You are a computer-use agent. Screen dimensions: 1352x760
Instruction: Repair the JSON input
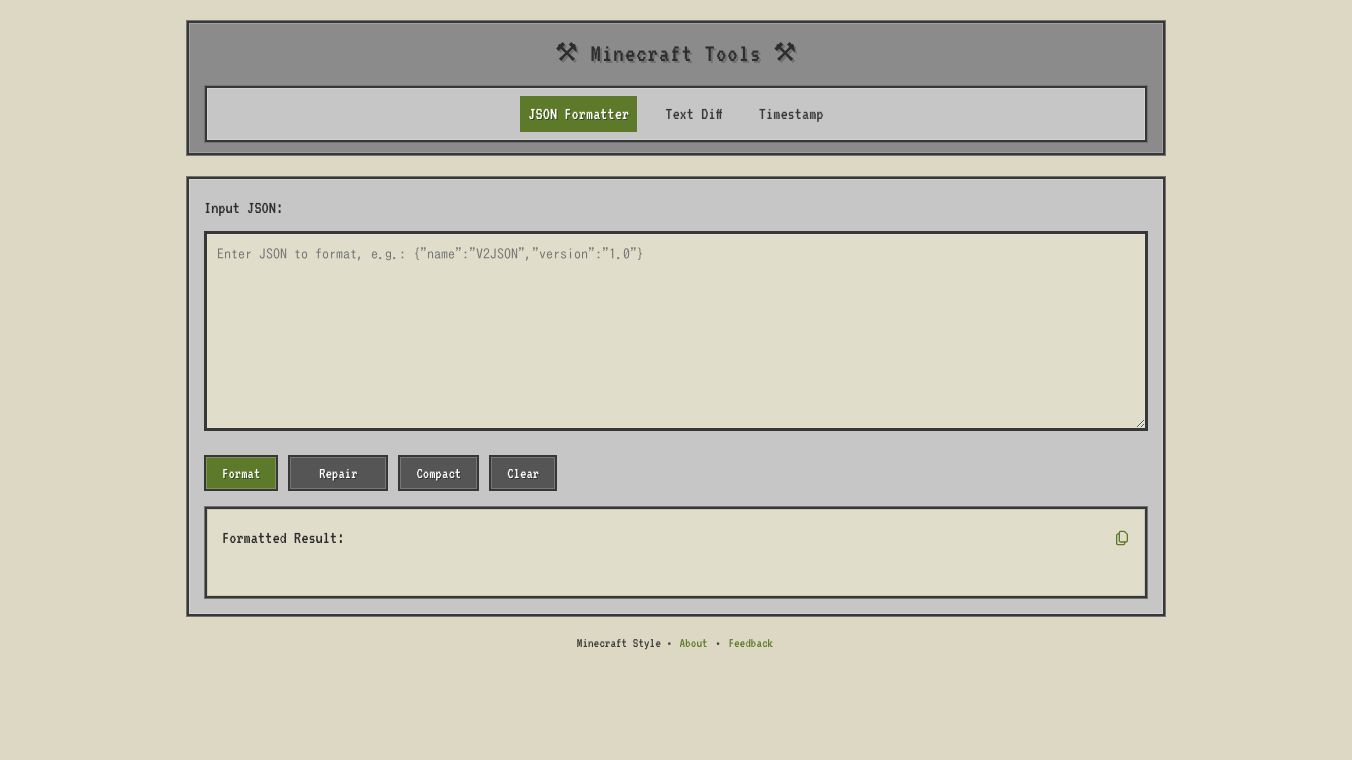338,473
